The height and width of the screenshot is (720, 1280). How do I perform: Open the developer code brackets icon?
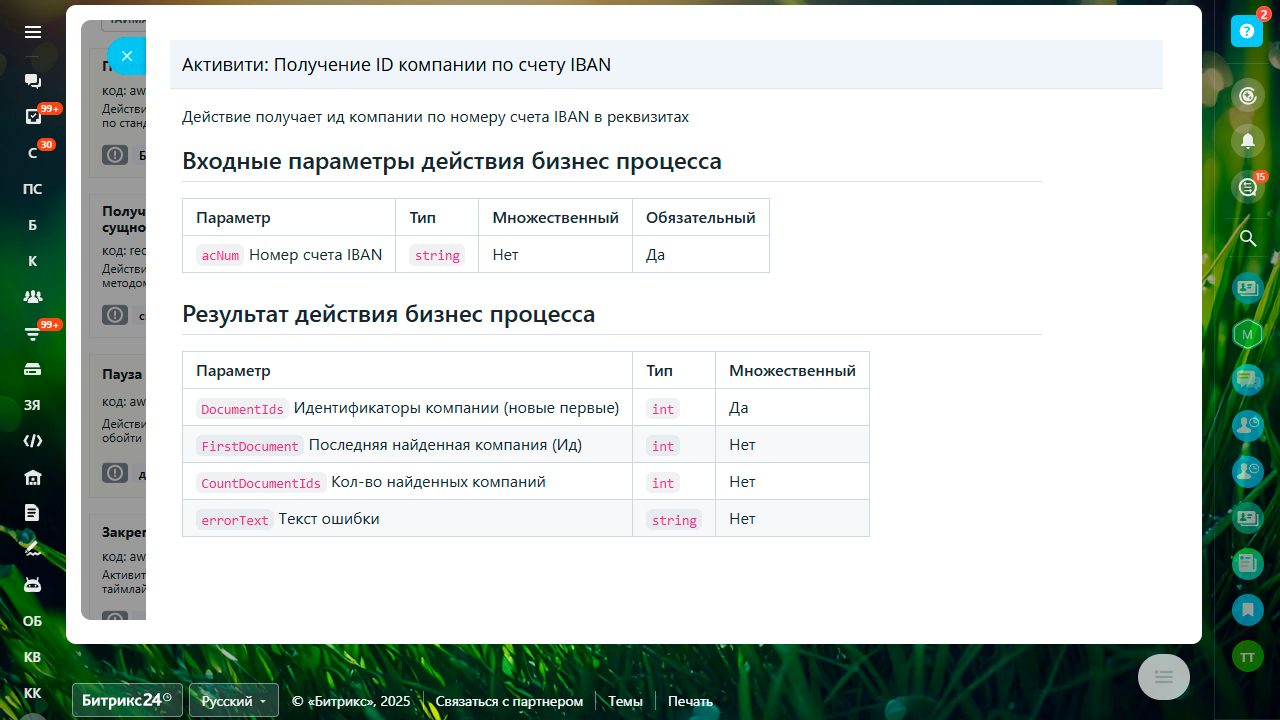[33, 441]
